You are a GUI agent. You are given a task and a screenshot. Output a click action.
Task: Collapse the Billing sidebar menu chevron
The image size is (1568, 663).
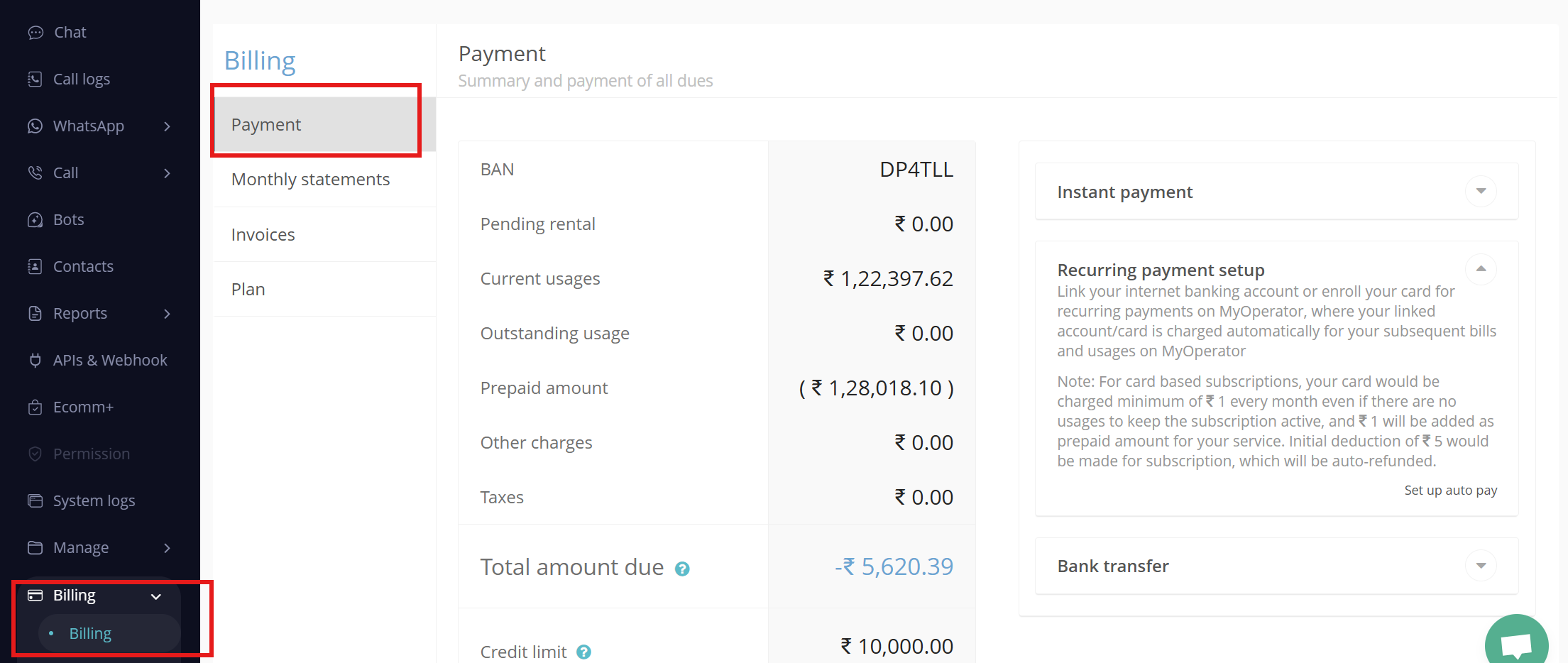pyautogui.click(x=156, y=596)
